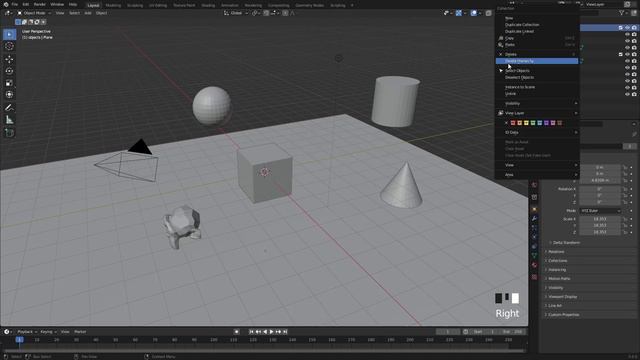Image resolution: width=640 pixels, height=360 pixels.
Task: Open the Object menu in the viewport header
Action: 101,13
